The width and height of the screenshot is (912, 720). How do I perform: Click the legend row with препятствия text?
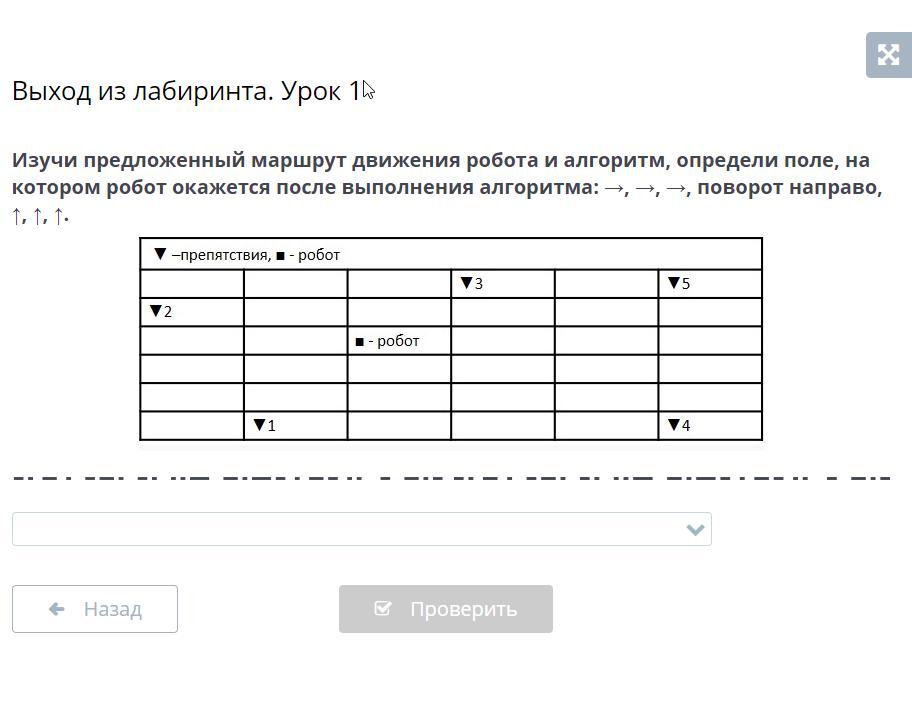pos(451,254)
